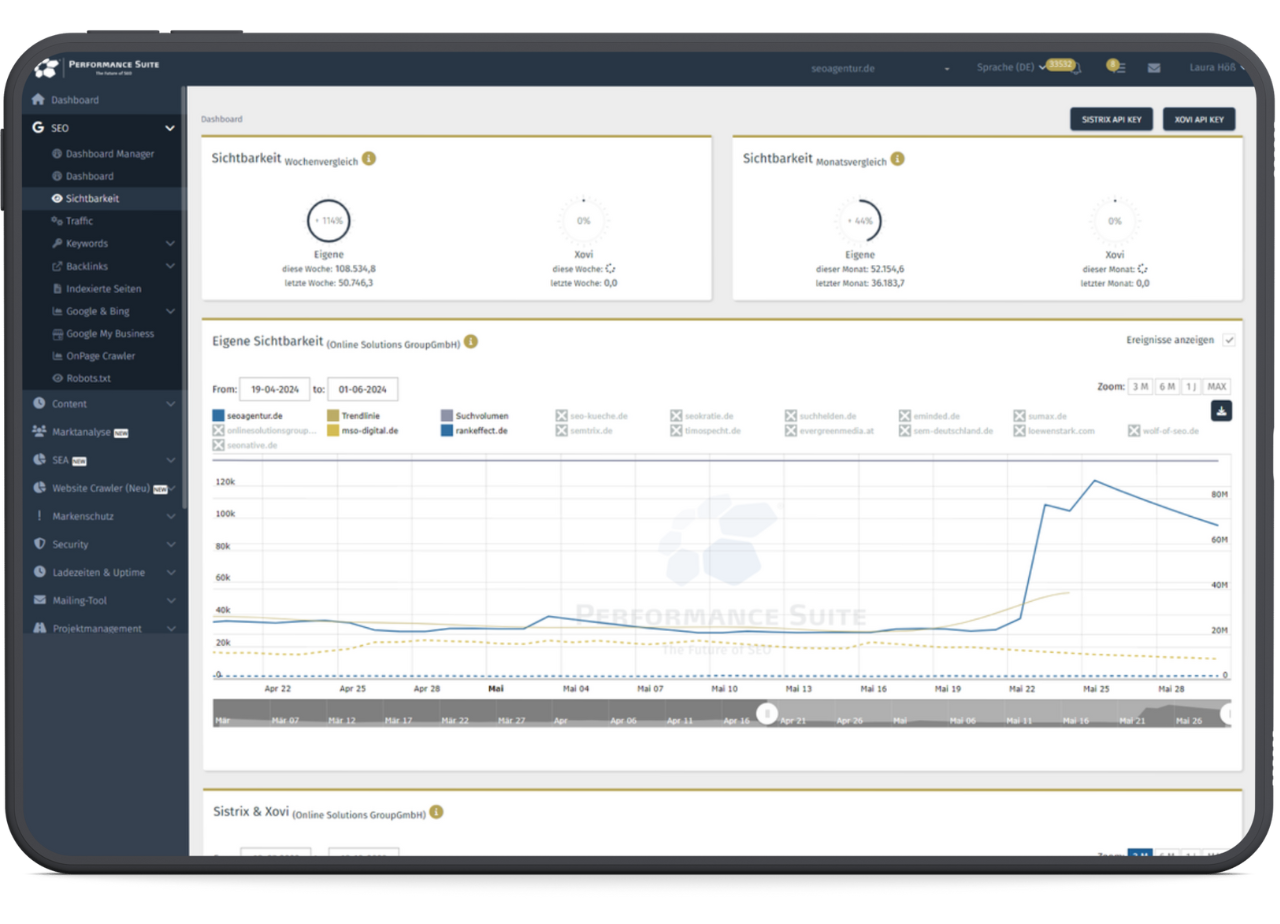
Task: Click the info icon next to Sichtbarkeit Monatsvergleich
Action: [898, 158]
